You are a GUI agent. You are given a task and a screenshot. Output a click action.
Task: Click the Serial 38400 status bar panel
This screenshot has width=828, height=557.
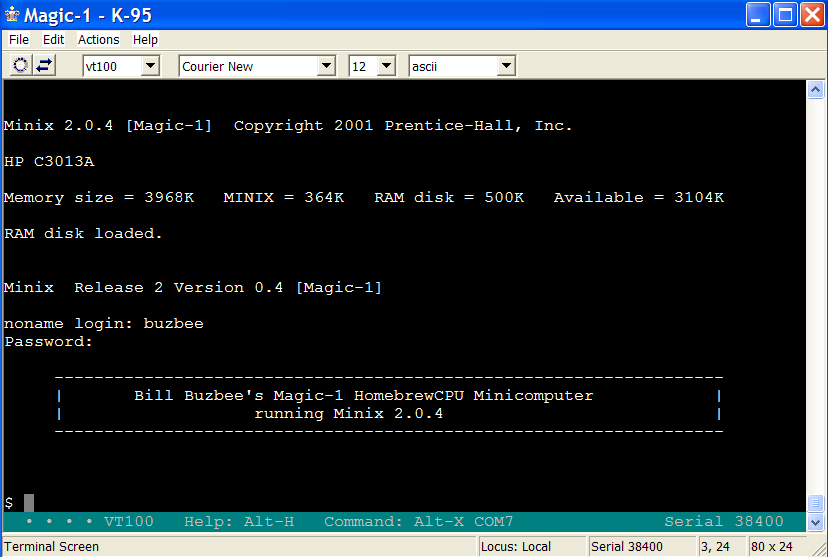point(626,547)
